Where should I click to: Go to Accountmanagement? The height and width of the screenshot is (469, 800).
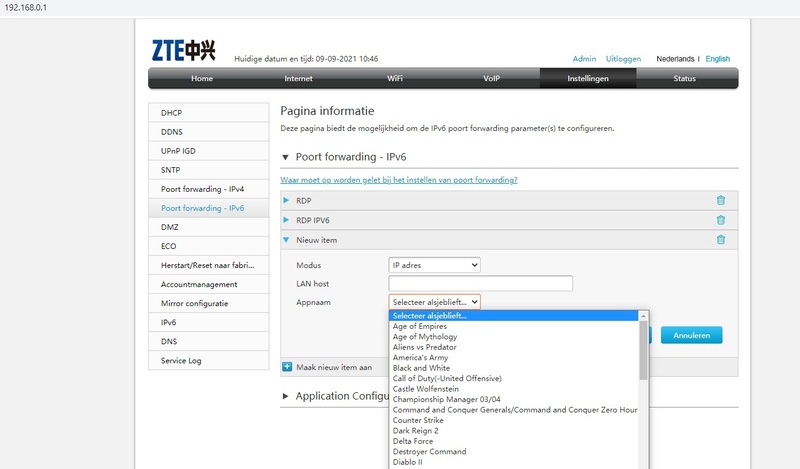(209, 284)
